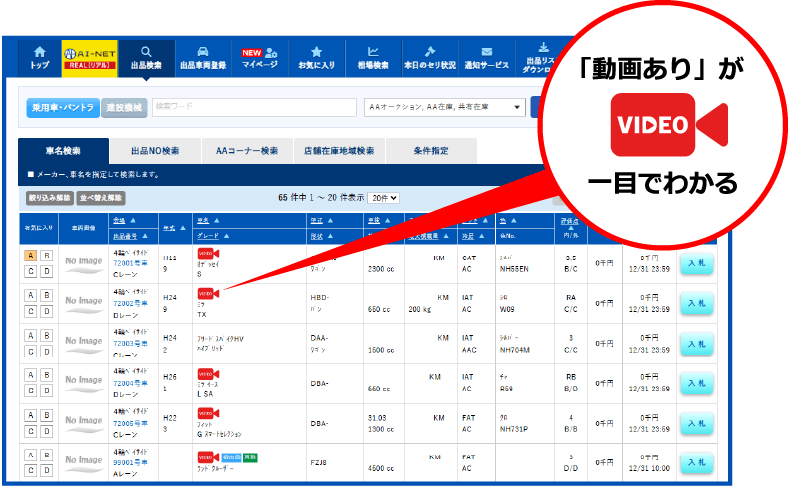Click VIDEO icon on the ミラ TX row

click(x=208, y=294)
